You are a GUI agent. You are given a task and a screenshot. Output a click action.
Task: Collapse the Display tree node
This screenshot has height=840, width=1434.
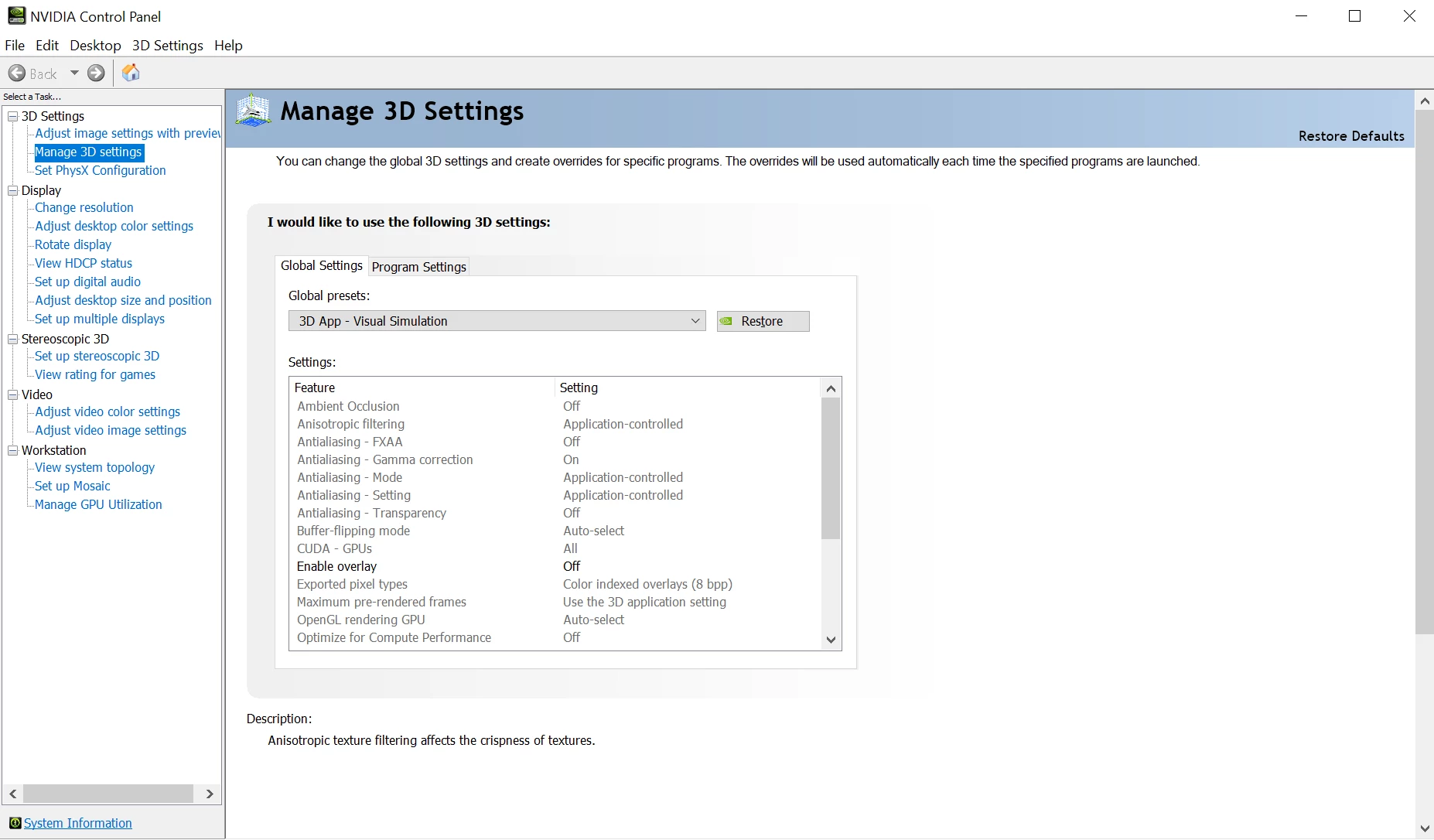12,190
